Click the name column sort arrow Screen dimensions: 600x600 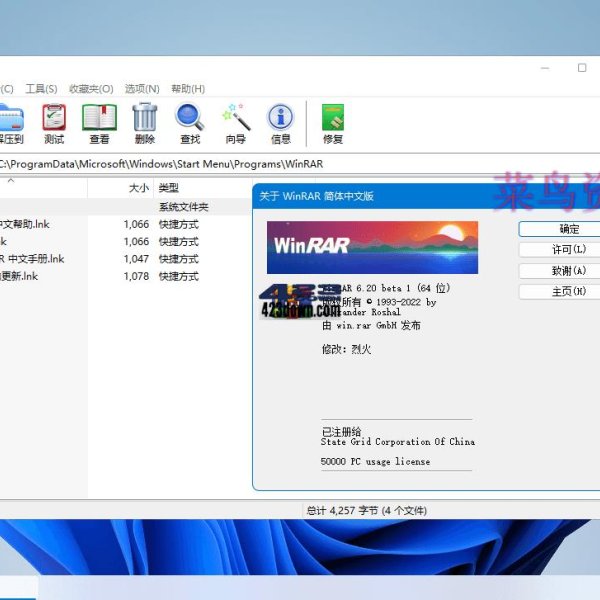[11, 180]
